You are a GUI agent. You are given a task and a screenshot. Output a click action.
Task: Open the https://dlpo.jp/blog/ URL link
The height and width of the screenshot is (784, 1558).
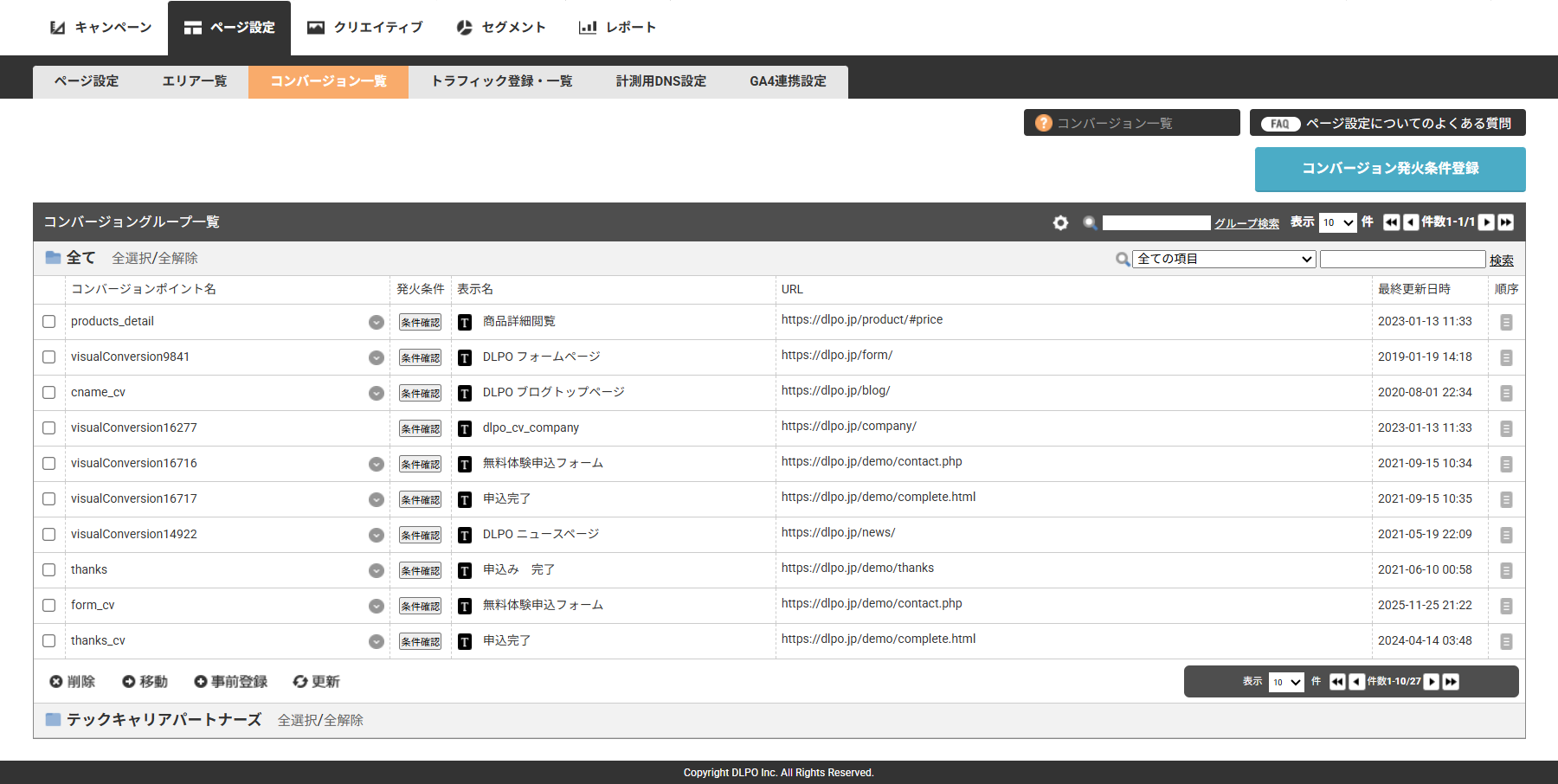pos(835,390)
